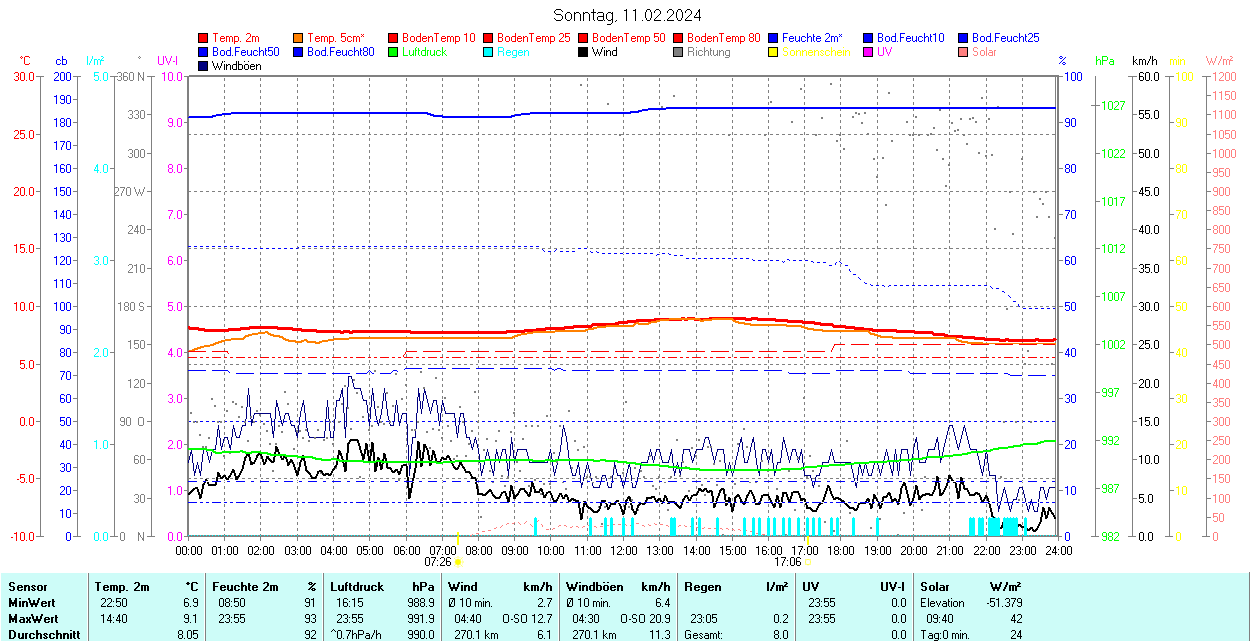Select the green Luftdruck legend swatch

(x=393, y=52)
